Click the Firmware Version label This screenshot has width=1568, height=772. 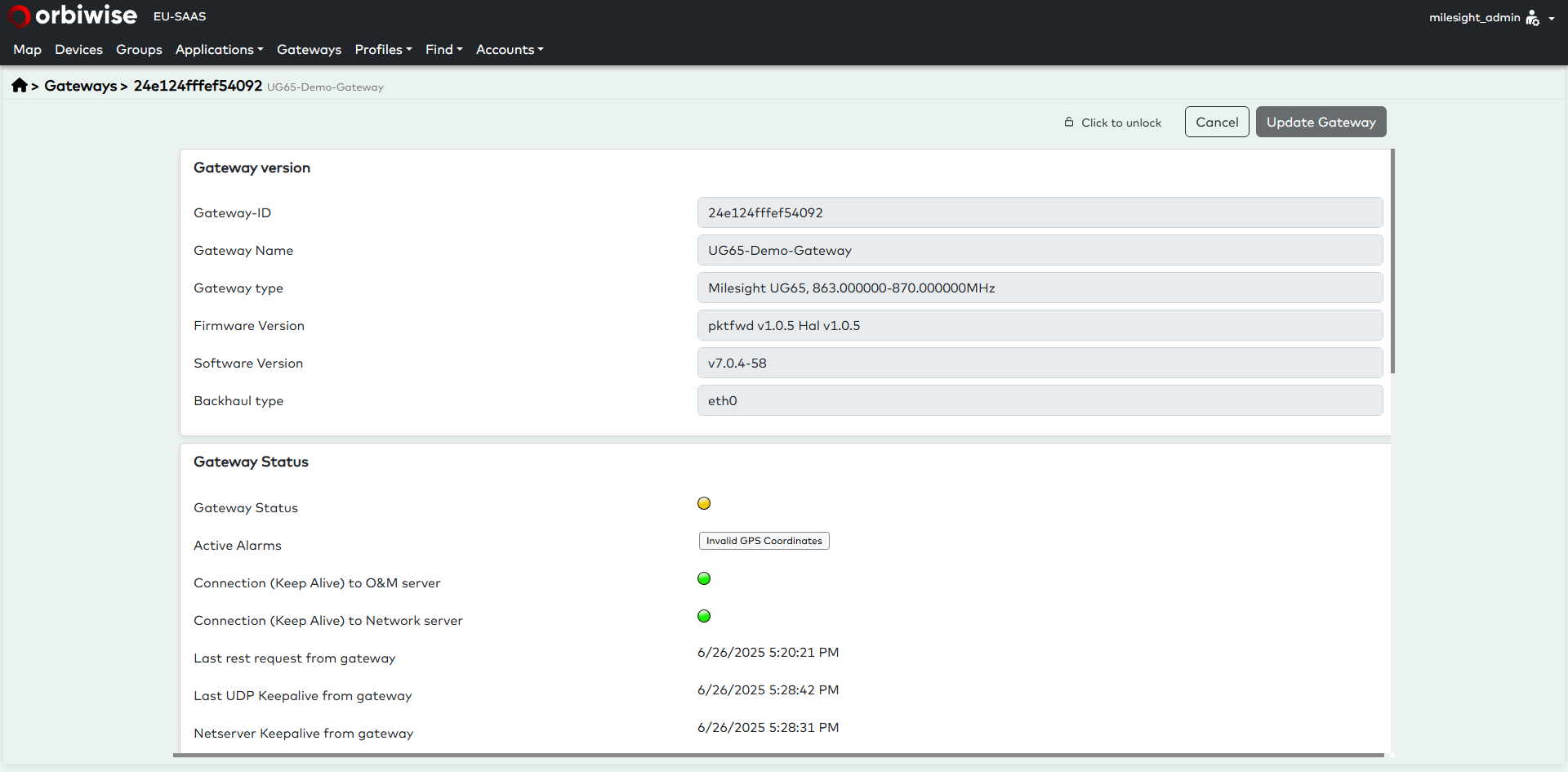[249, 326]
